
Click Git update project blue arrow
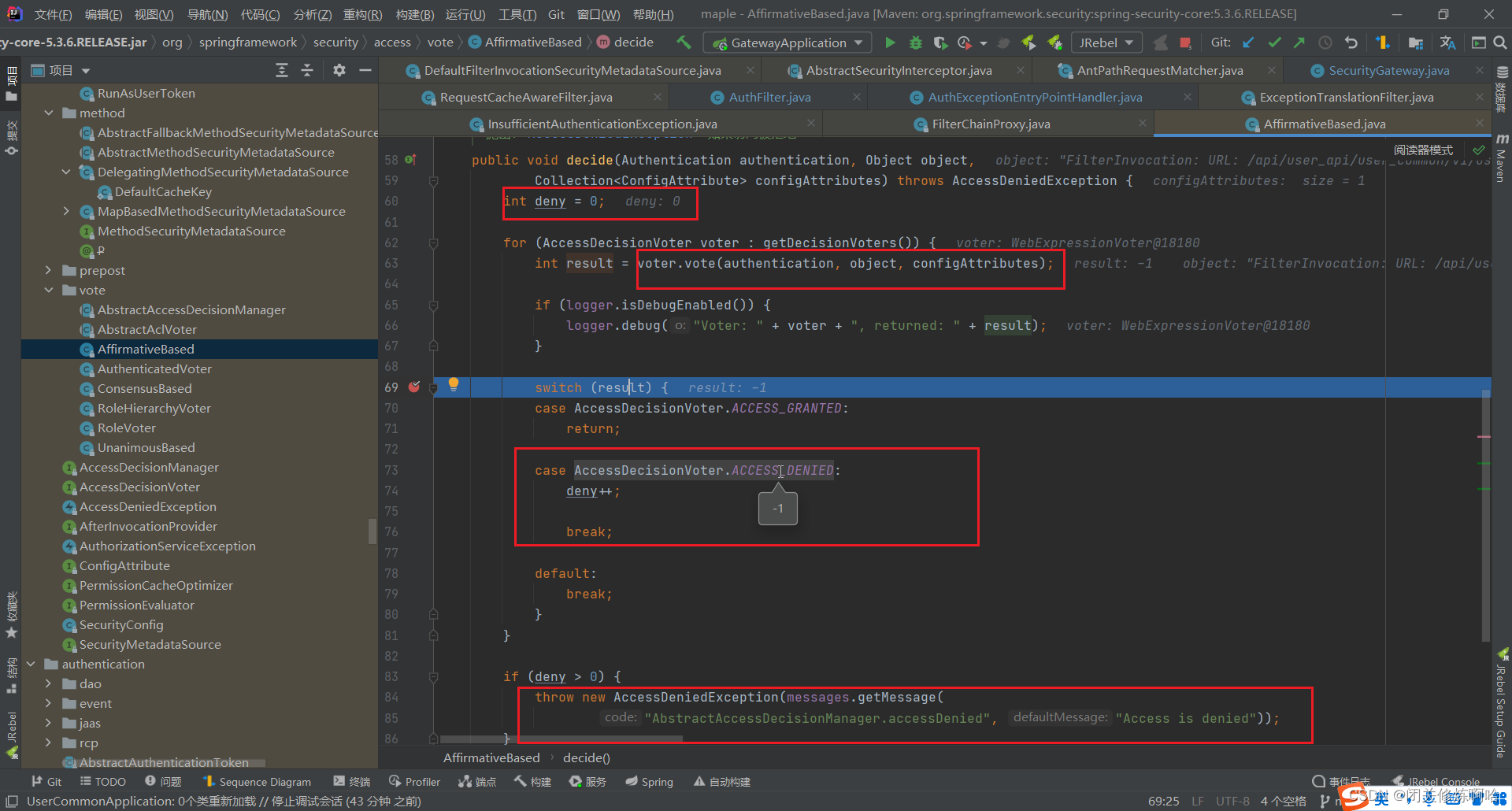point(1248,43)
